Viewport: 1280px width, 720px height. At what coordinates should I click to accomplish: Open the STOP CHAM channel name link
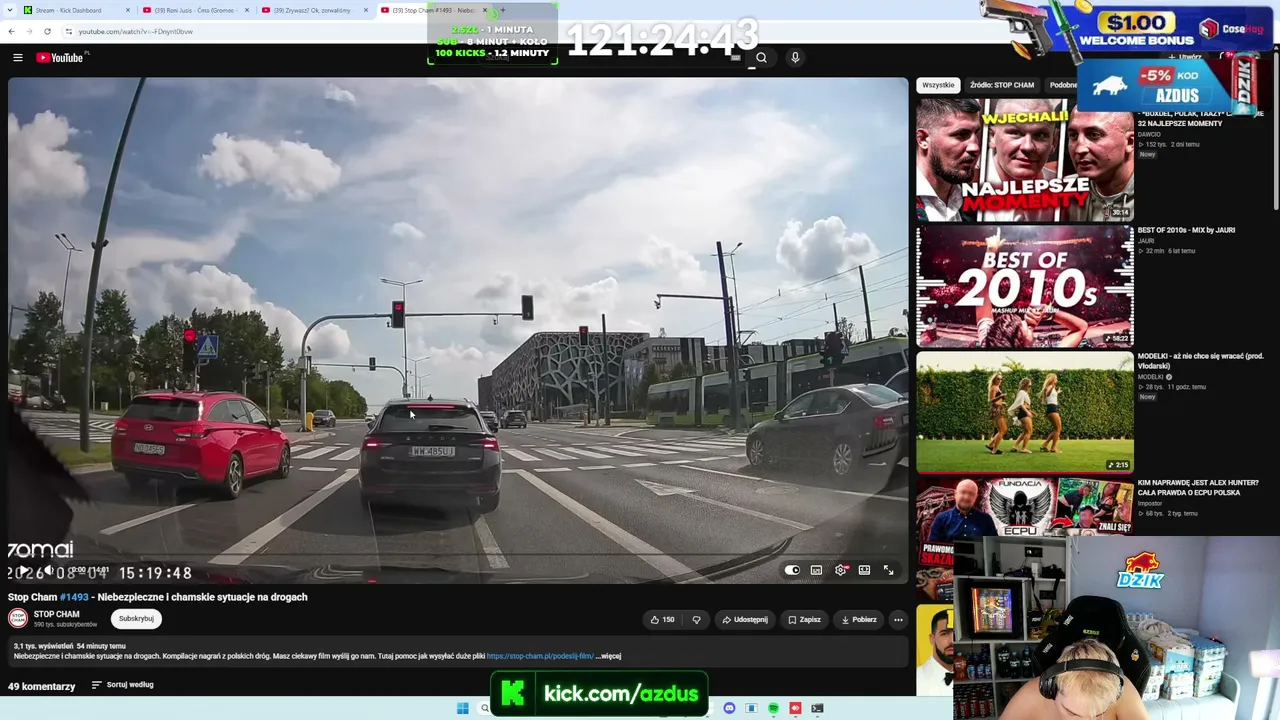[56, 614]
